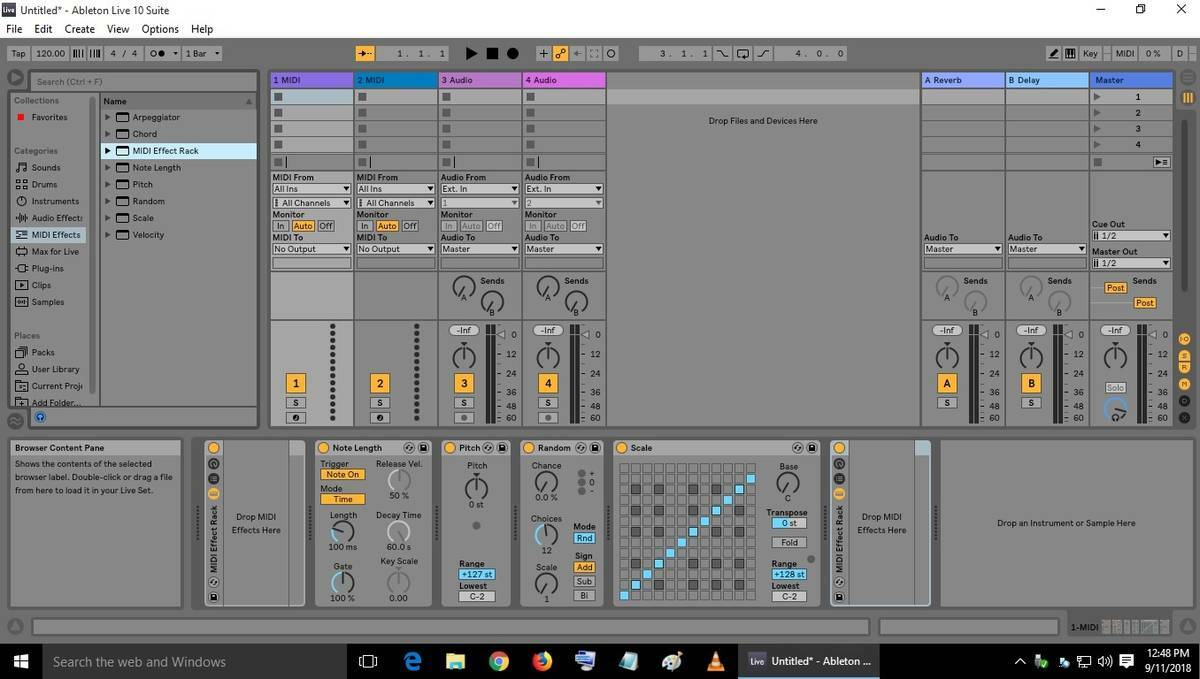
Task: Open track 1 MIDI From All Ins dropdown
Action: click(312, 189)
